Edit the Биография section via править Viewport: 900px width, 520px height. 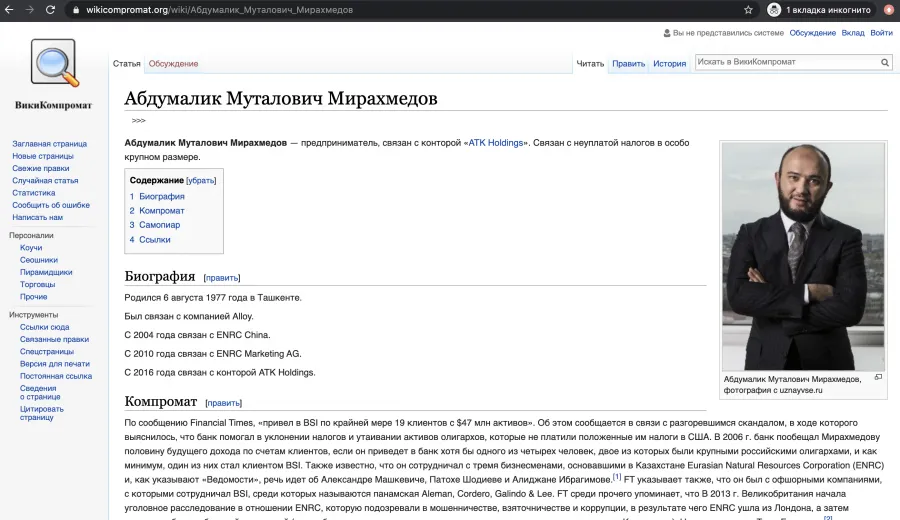point(222,278)
